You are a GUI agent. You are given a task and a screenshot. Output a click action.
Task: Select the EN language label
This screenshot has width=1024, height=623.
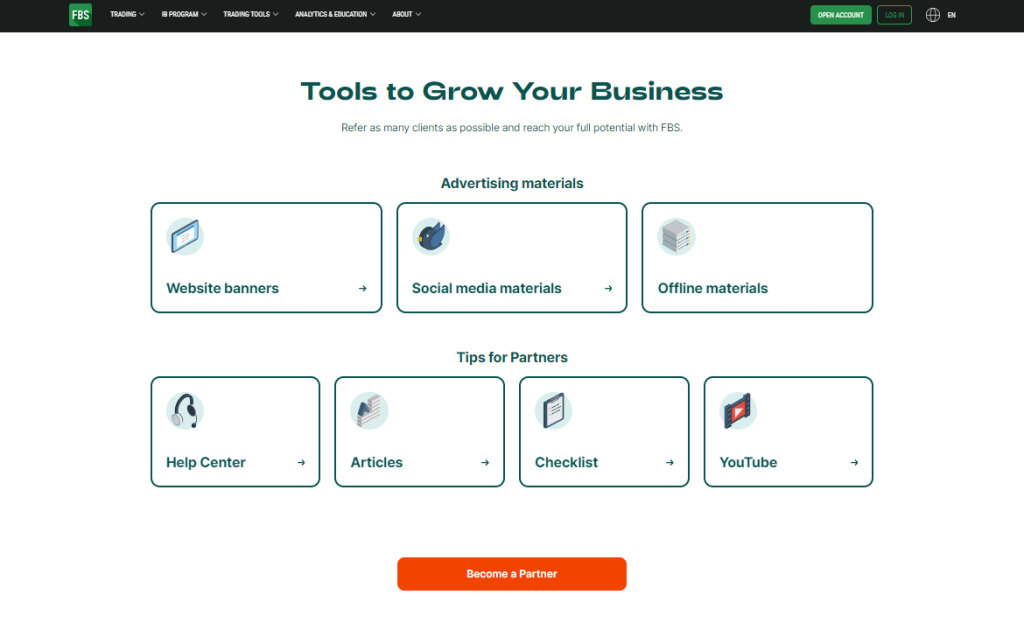[951, 15]
